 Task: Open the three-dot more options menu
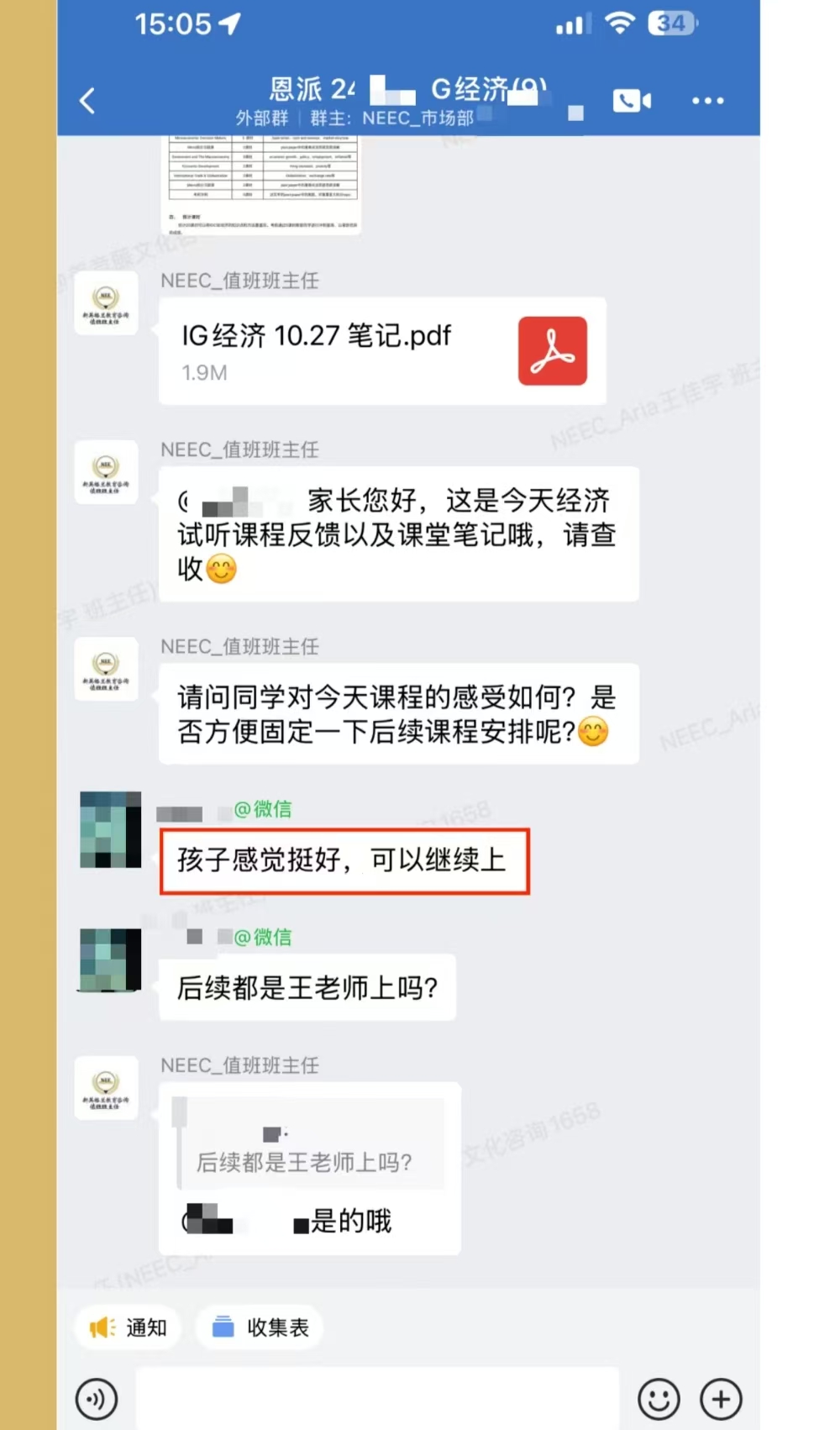707,101
